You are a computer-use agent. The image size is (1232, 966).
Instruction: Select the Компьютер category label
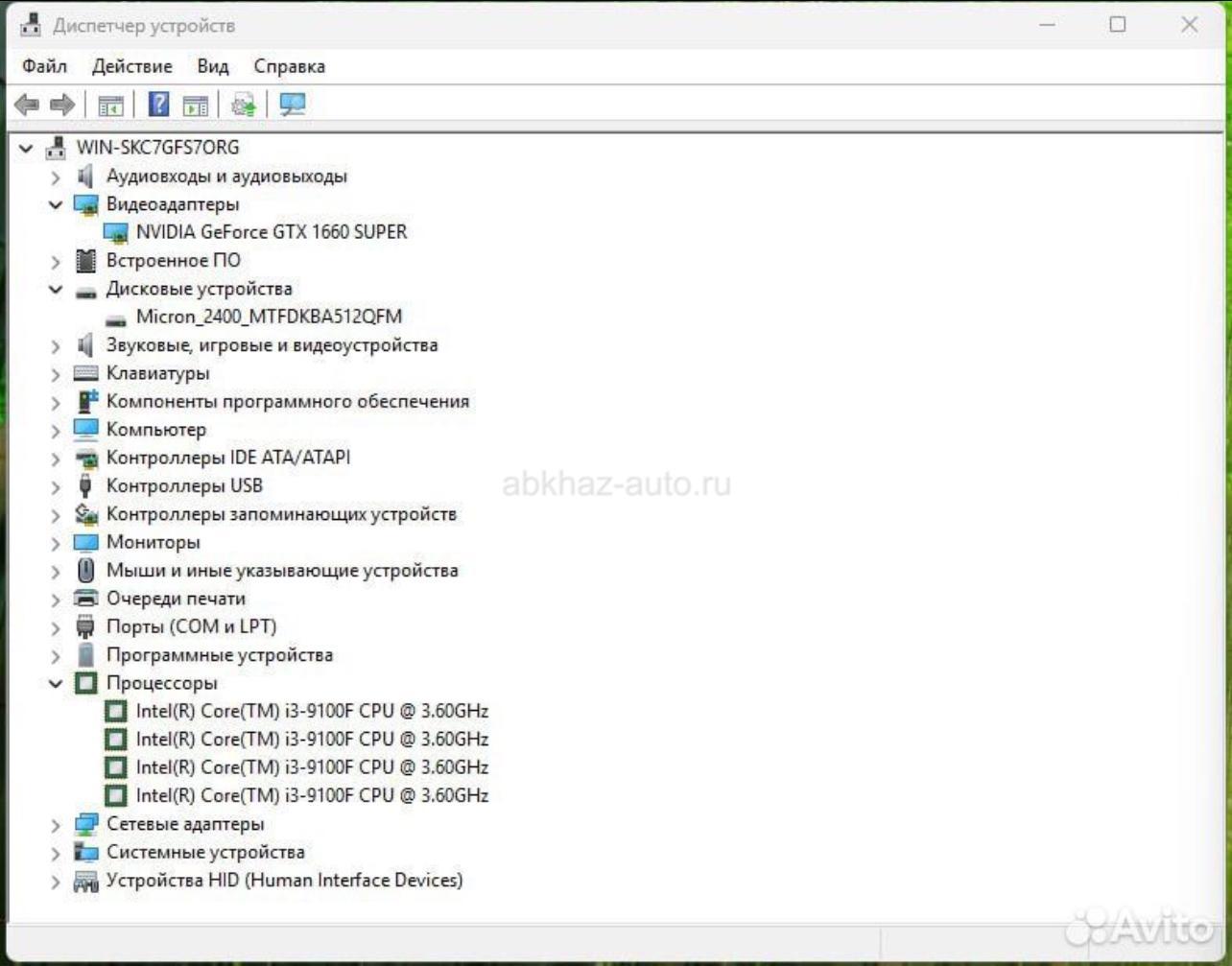[156, 429]
